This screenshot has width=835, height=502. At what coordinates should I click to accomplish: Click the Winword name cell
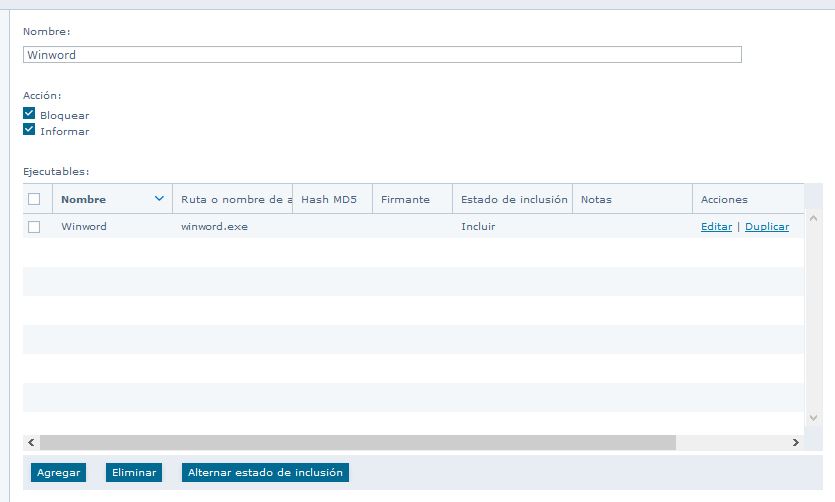[84, 226]
